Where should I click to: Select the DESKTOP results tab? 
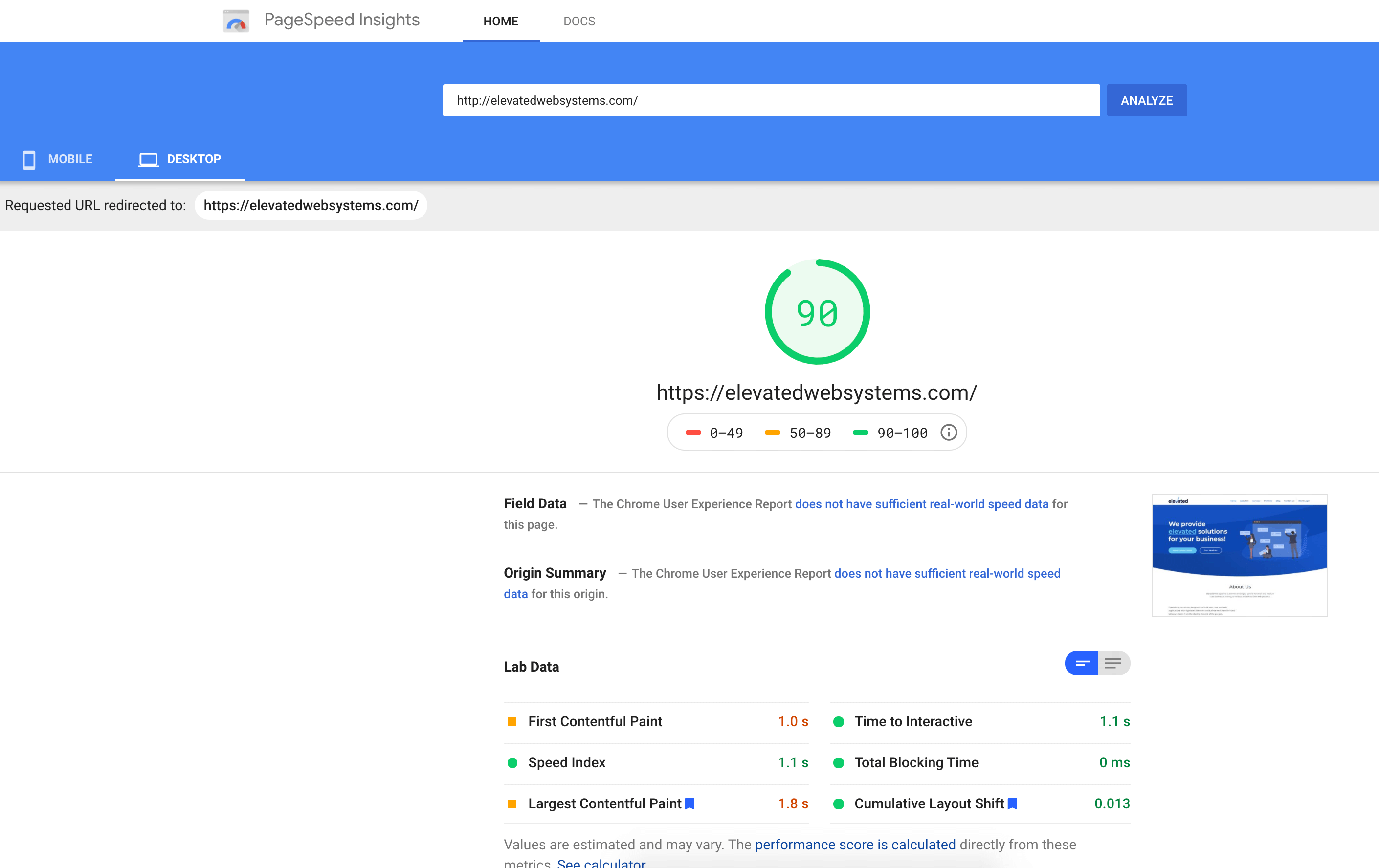(x=180, y=160)
